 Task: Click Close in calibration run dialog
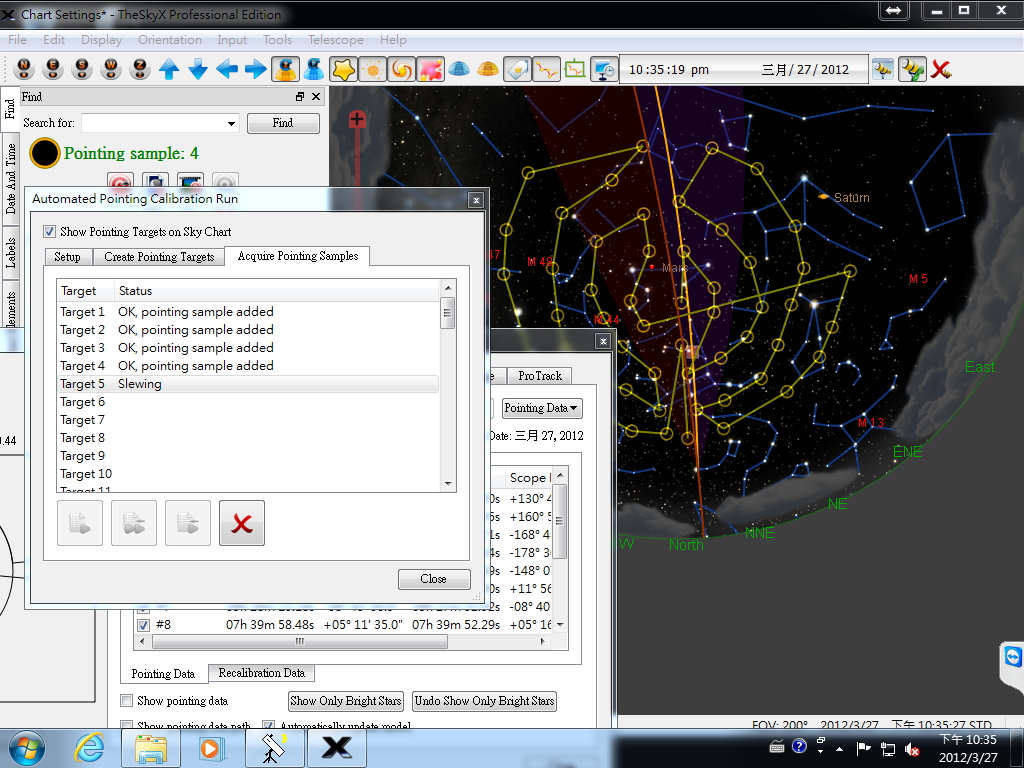click(434, 579)
